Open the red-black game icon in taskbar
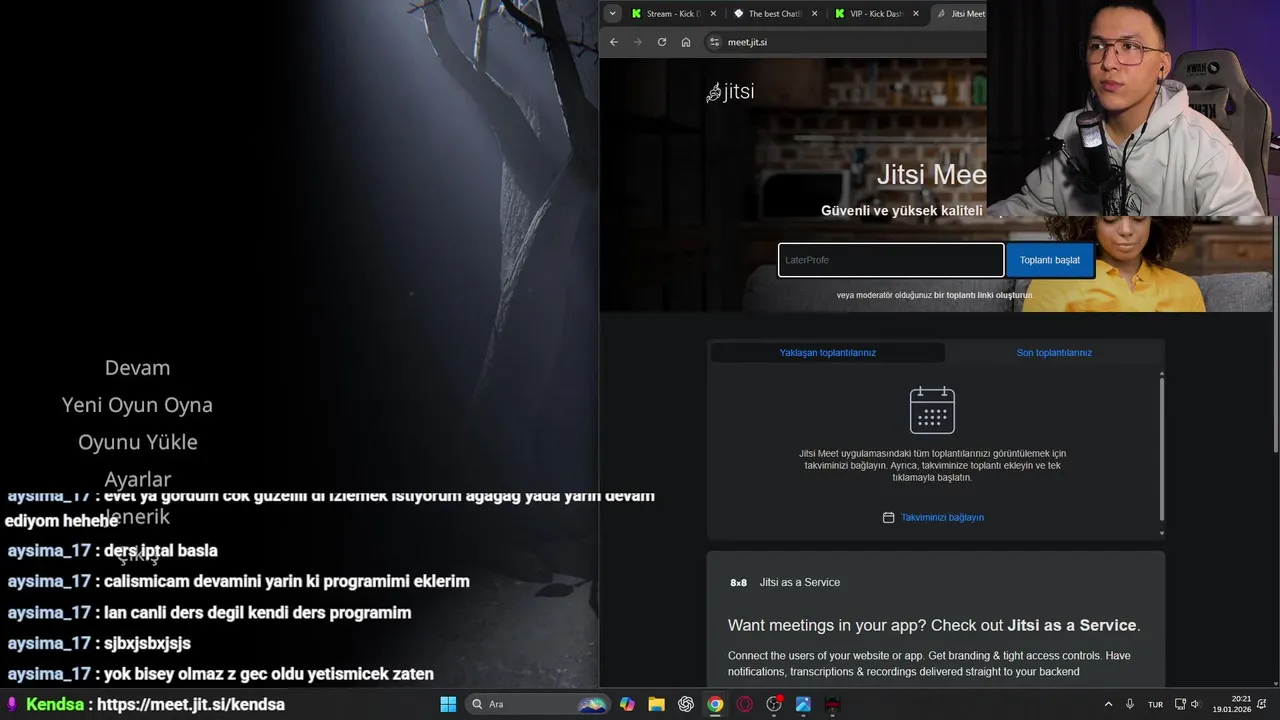 [x=832, y=704]
